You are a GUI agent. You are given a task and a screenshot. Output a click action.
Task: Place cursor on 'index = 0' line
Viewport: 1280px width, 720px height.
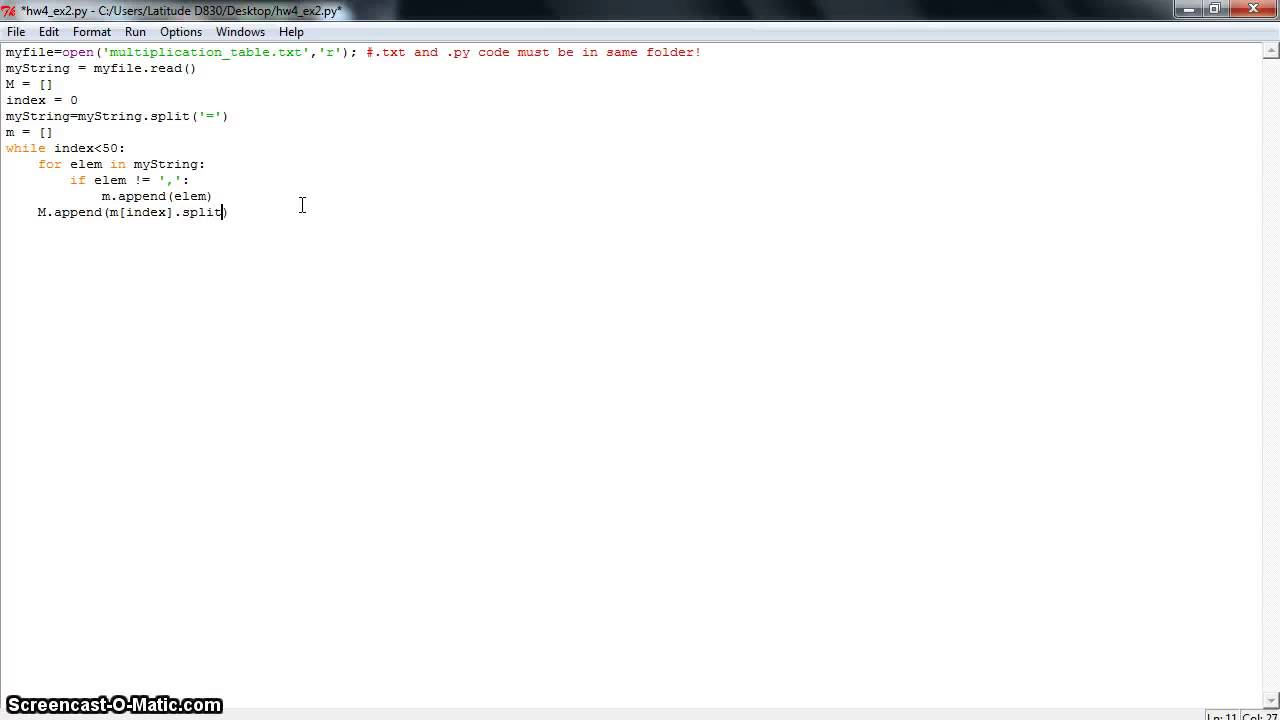41,100
